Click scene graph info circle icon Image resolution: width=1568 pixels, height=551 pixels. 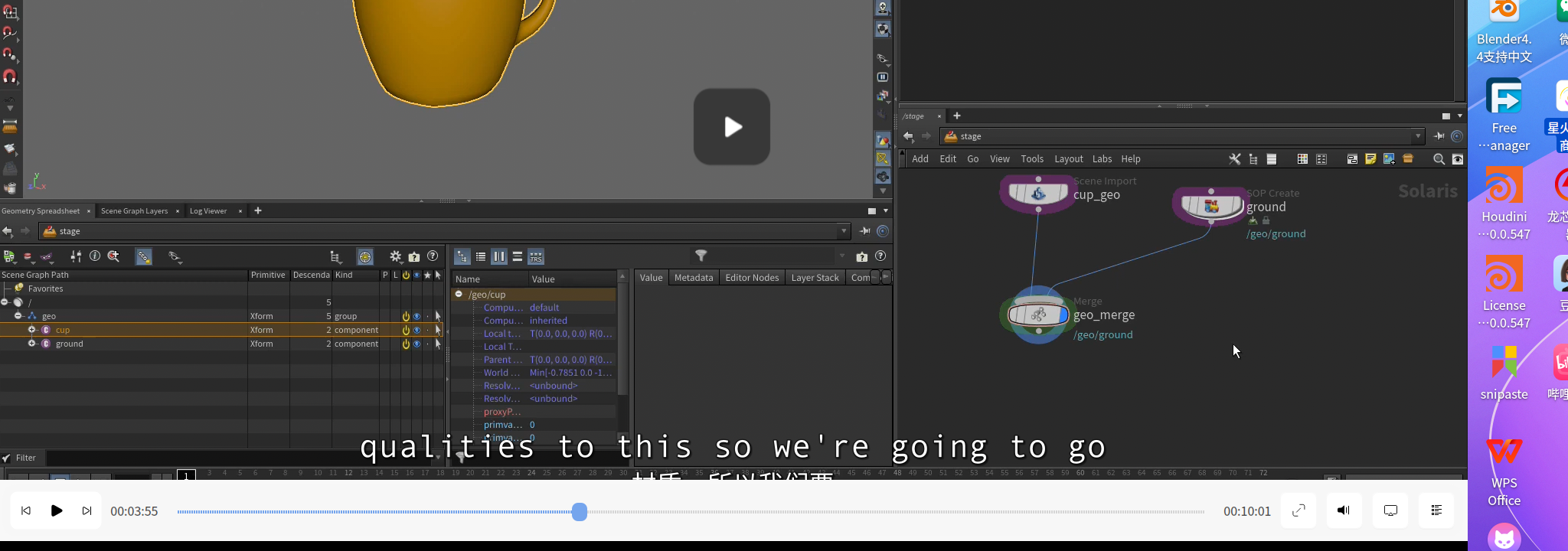click(95, 256)
